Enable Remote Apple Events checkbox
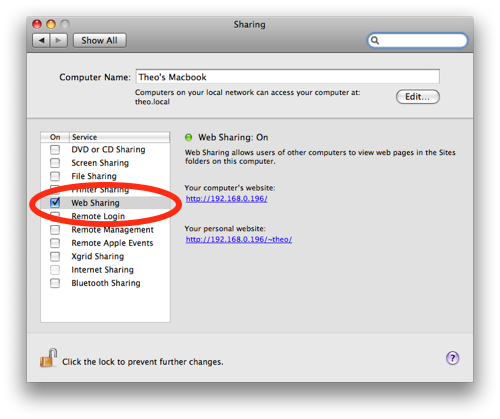The height and width of the screenshot is (419, 500). point(55,243)
